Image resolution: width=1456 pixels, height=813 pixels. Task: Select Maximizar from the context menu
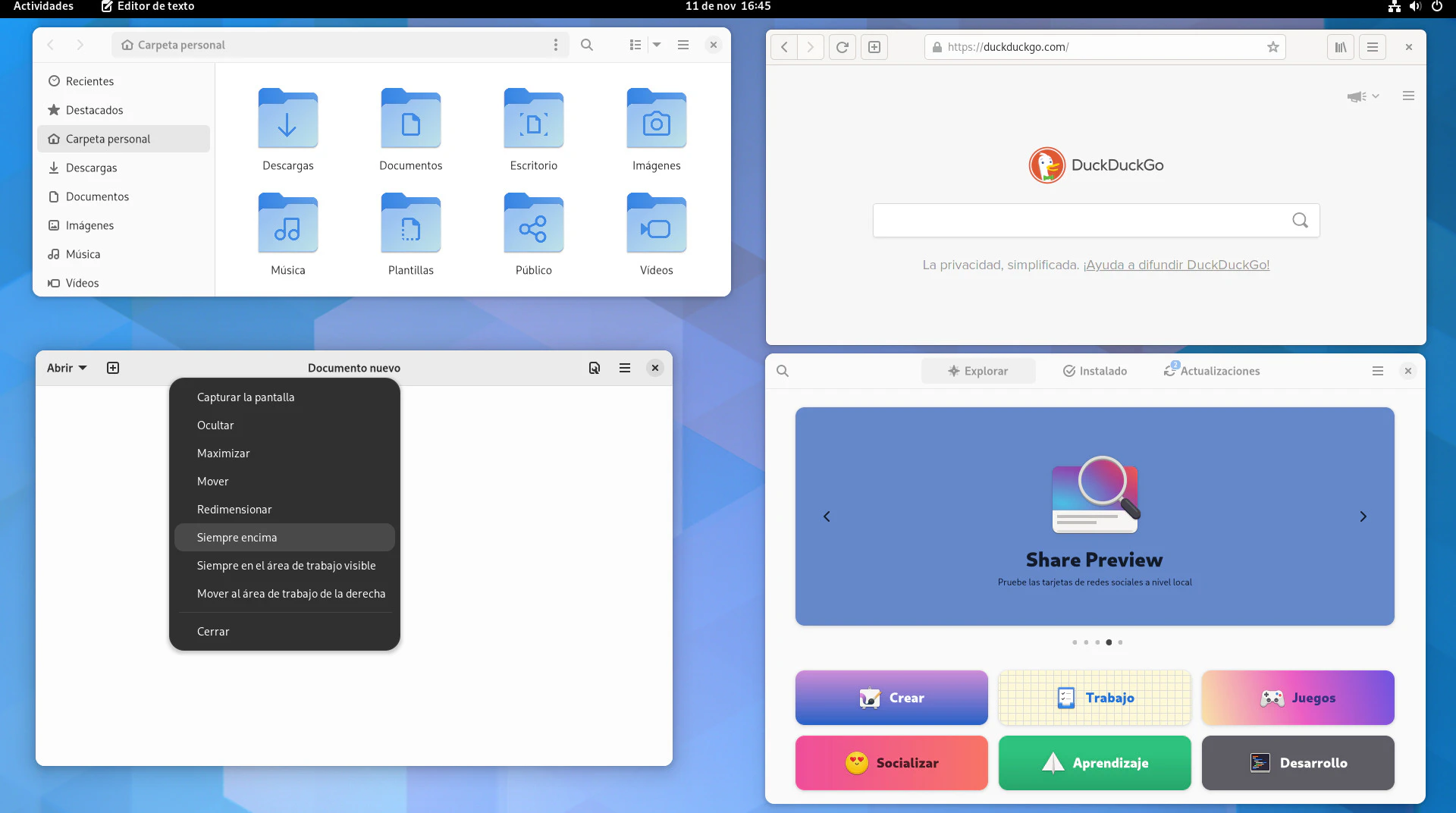(x=223, y=454)
